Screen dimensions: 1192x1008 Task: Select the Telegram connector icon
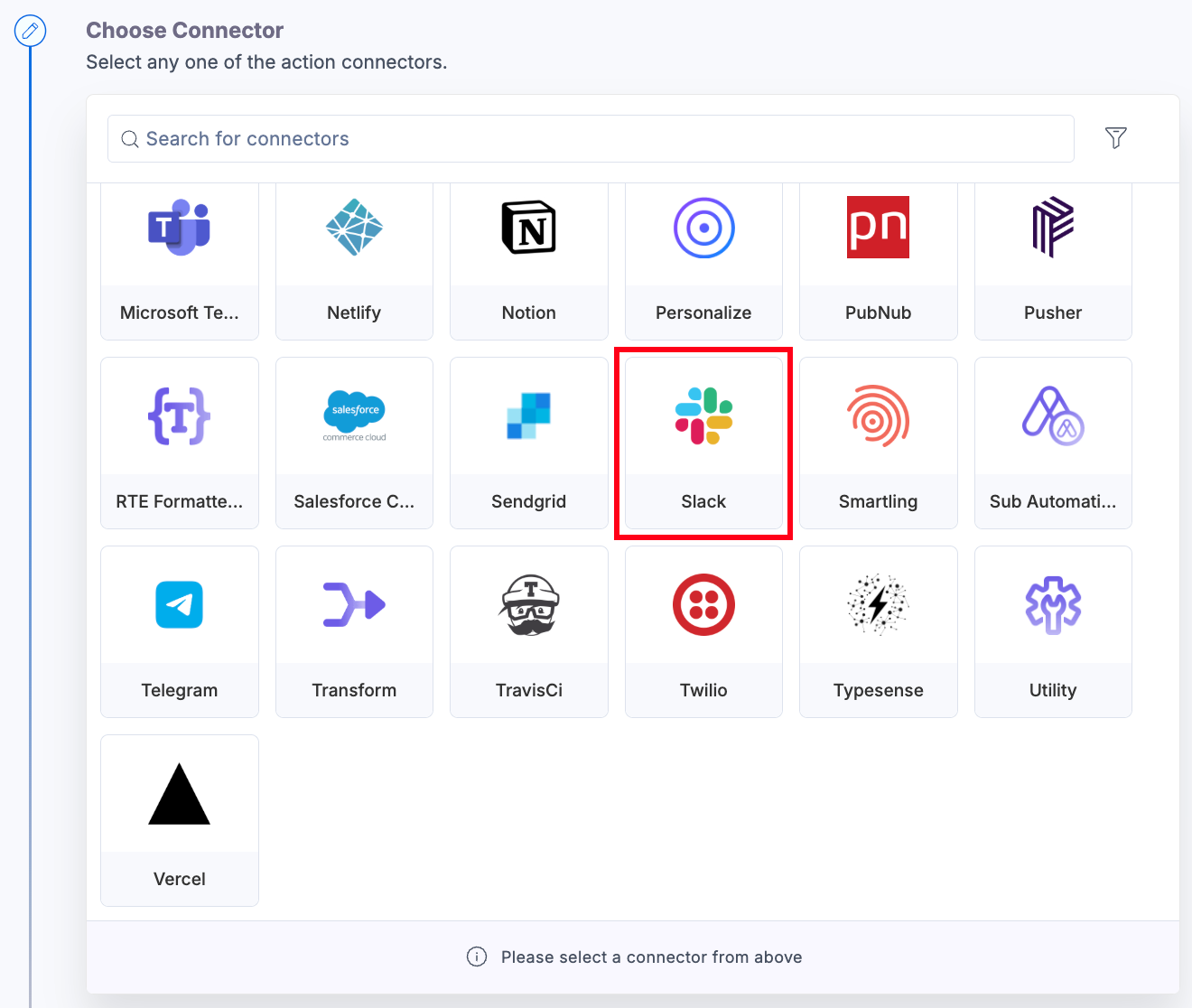[179, 604]
